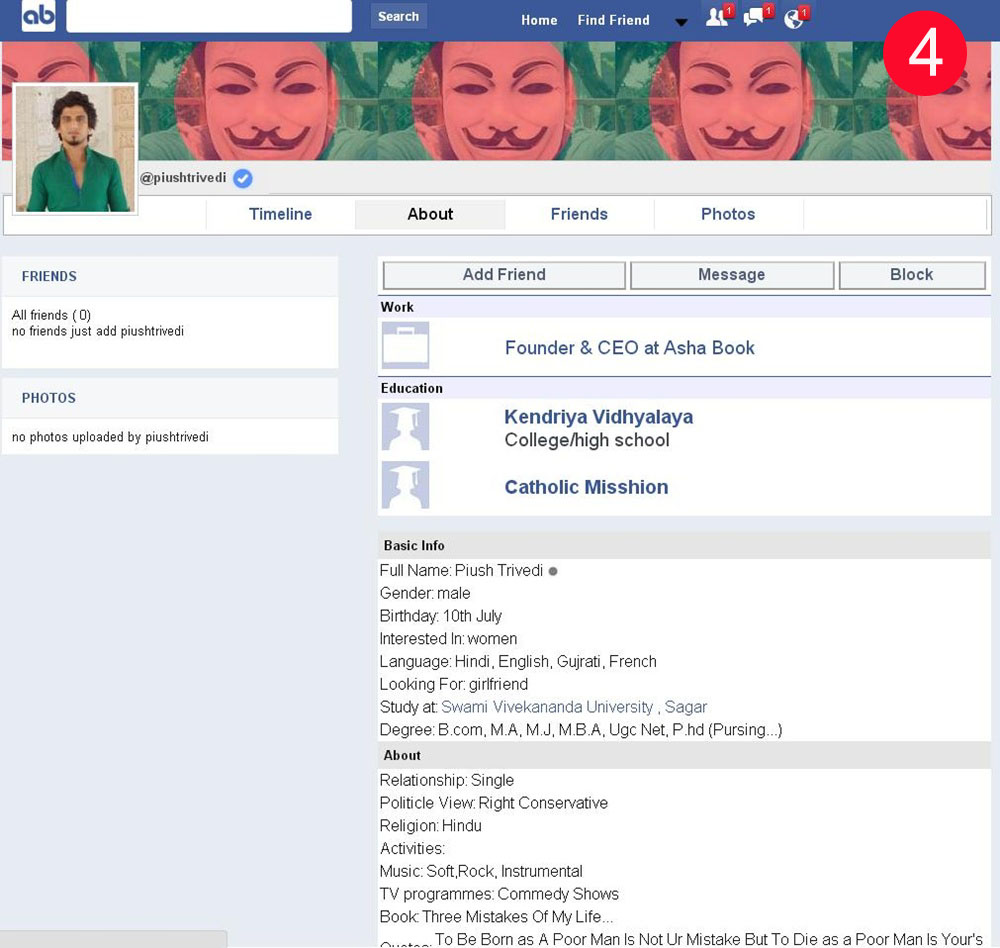Click the Education section header
1000x948 pixels.
[x=684, y=389]
